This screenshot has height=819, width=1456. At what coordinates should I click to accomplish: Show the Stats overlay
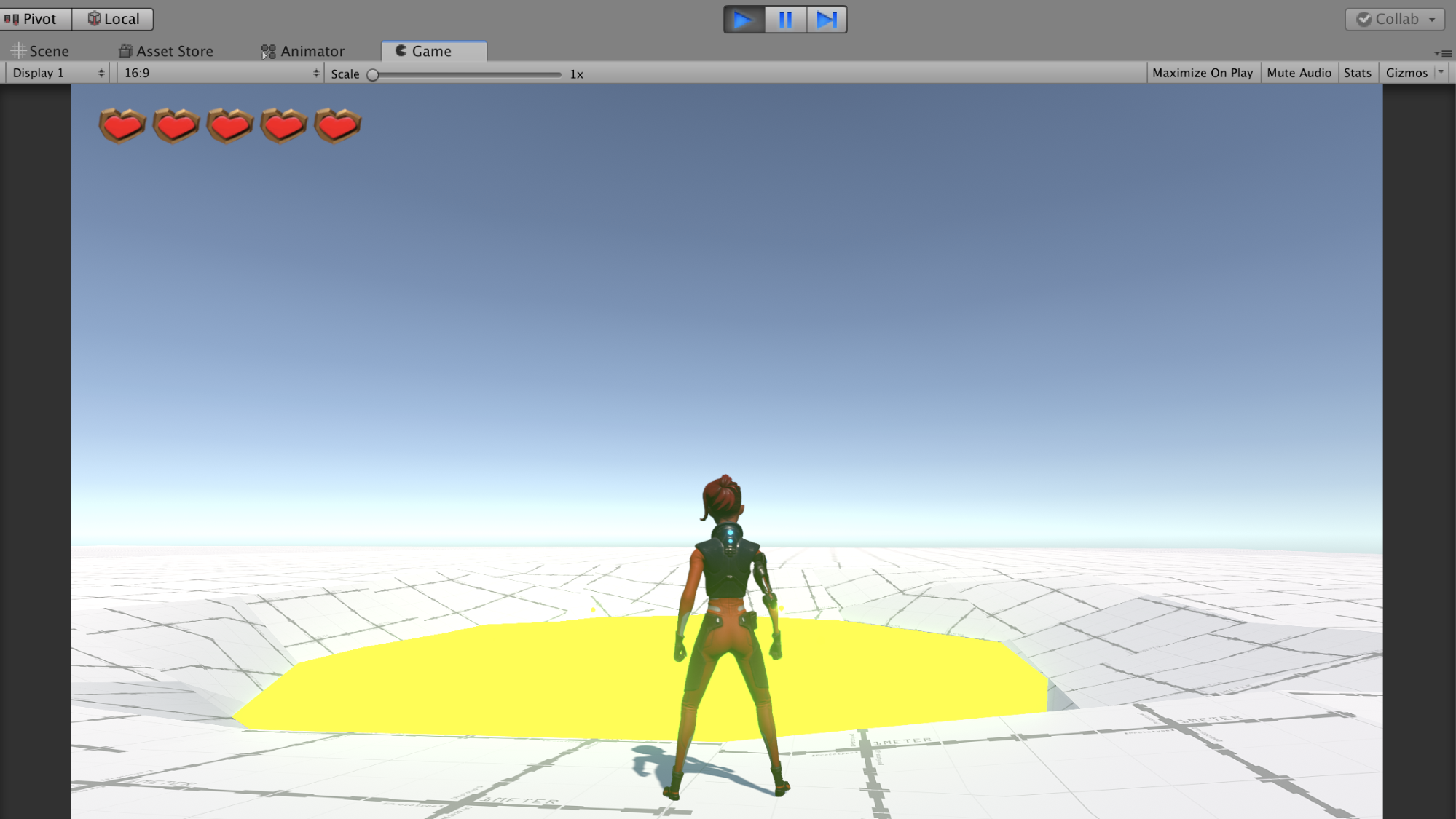(1357, 73)
